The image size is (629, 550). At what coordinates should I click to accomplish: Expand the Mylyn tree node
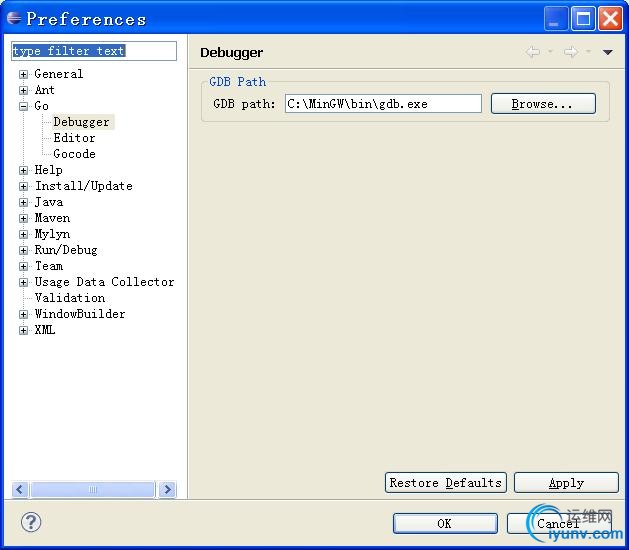click(x=23, y=234)
